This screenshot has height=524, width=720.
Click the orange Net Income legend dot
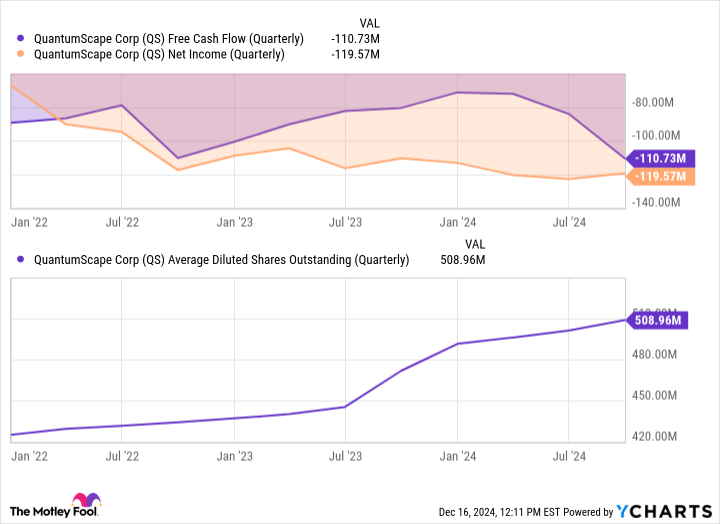point(20,54)
